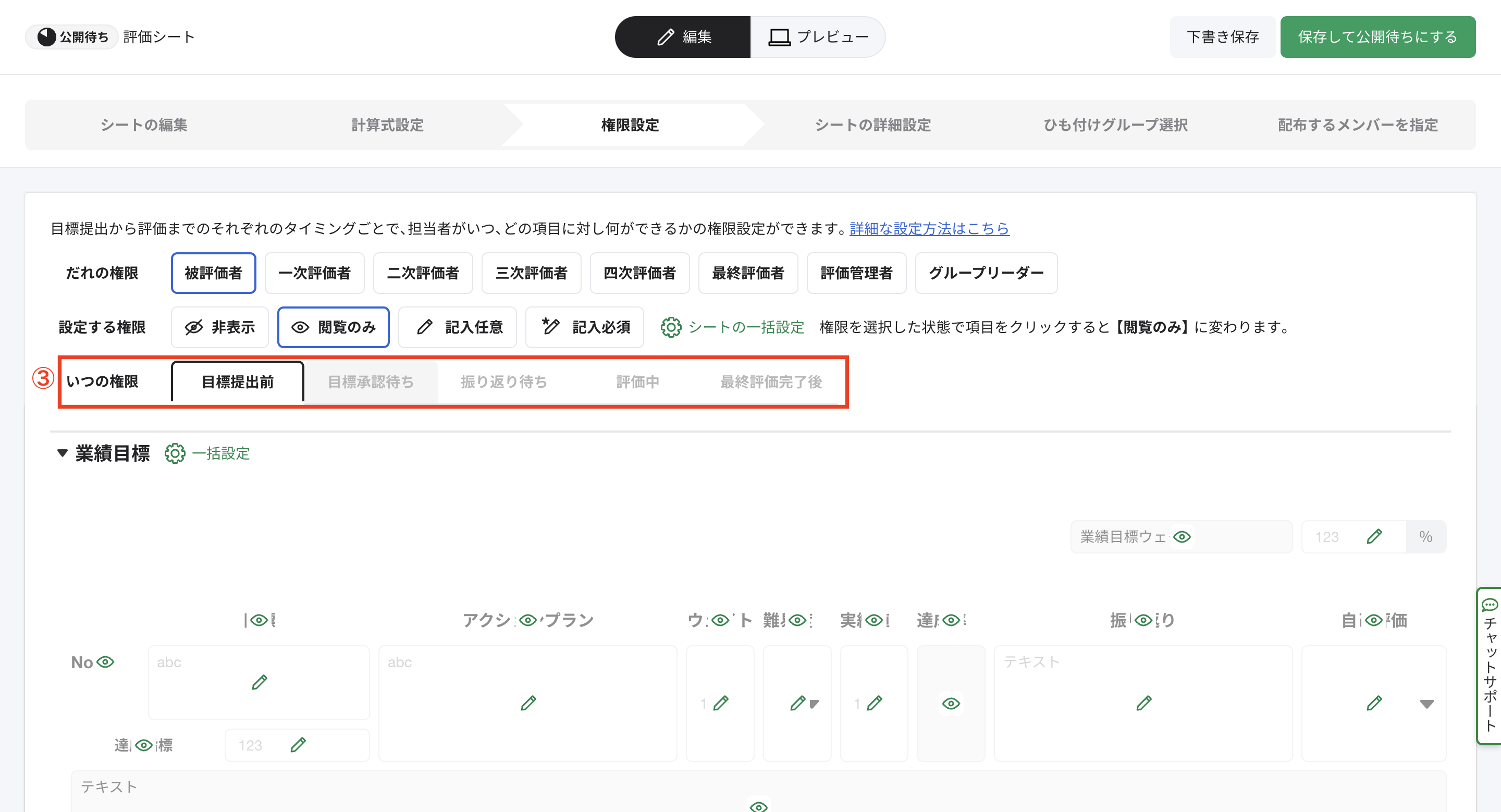Click the eye icon next to No
The image size is (1501, 812).
[x=105, y=662]
